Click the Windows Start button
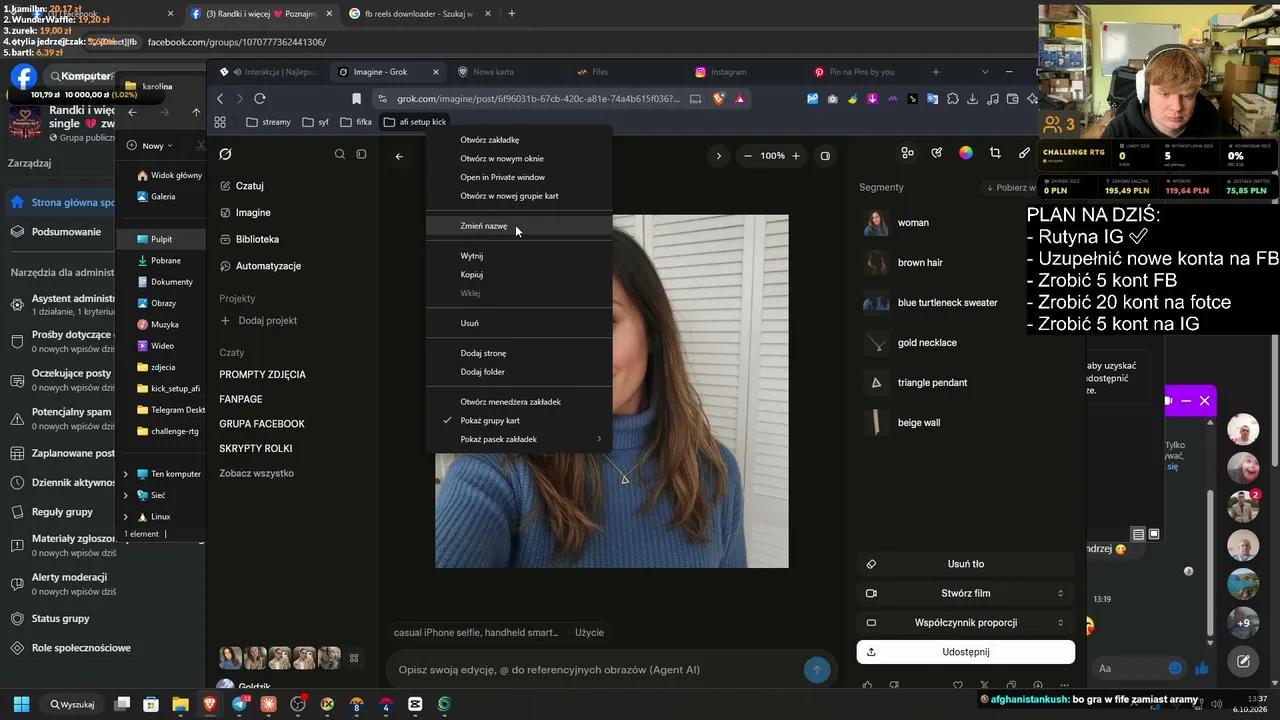Screen dimensions: 1280x720 pos(21,704)
